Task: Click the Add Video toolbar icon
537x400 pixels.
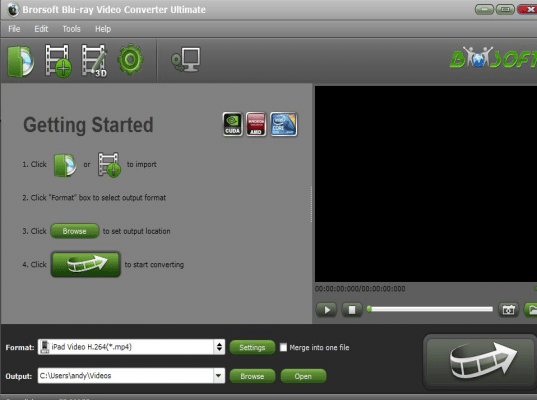Action: [58, 61]
